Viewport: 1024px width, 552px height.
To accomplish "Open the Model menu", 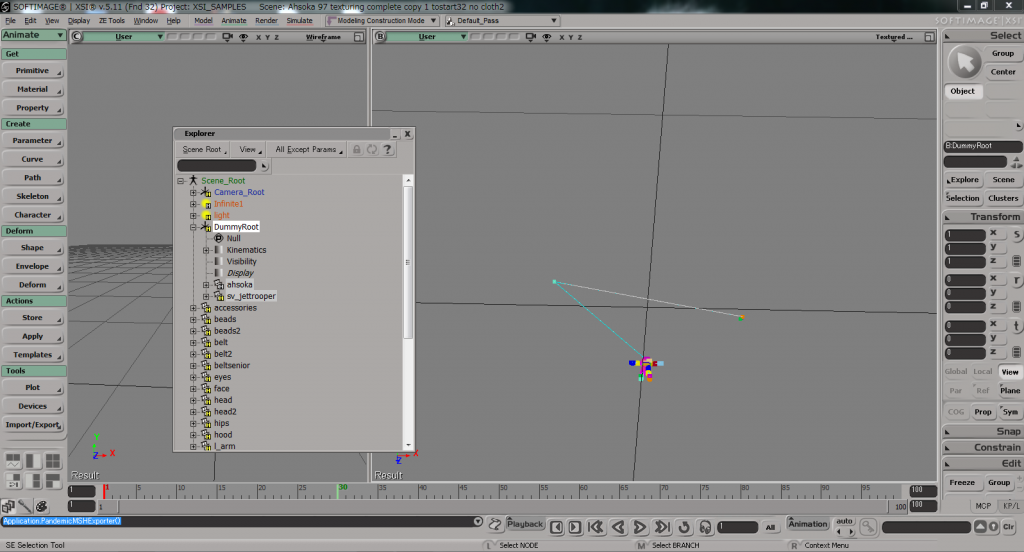I will pos(203,21).
